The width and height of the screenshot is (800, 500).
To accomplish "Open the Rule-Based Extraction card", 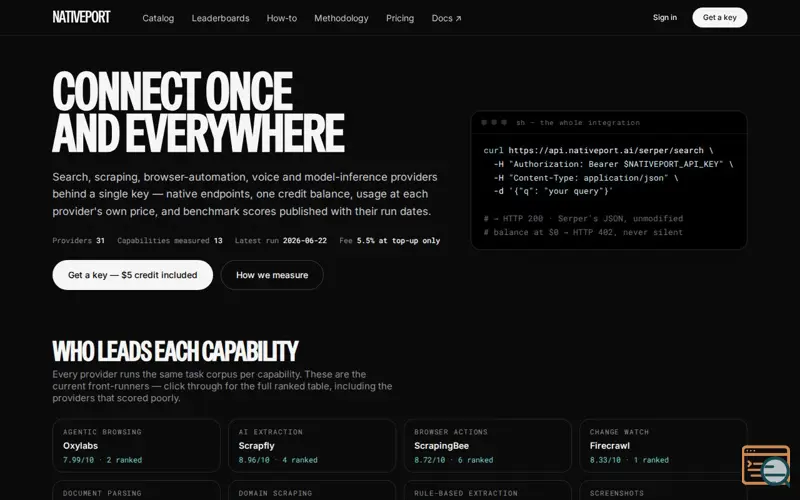I will click(x=487, y=491).
